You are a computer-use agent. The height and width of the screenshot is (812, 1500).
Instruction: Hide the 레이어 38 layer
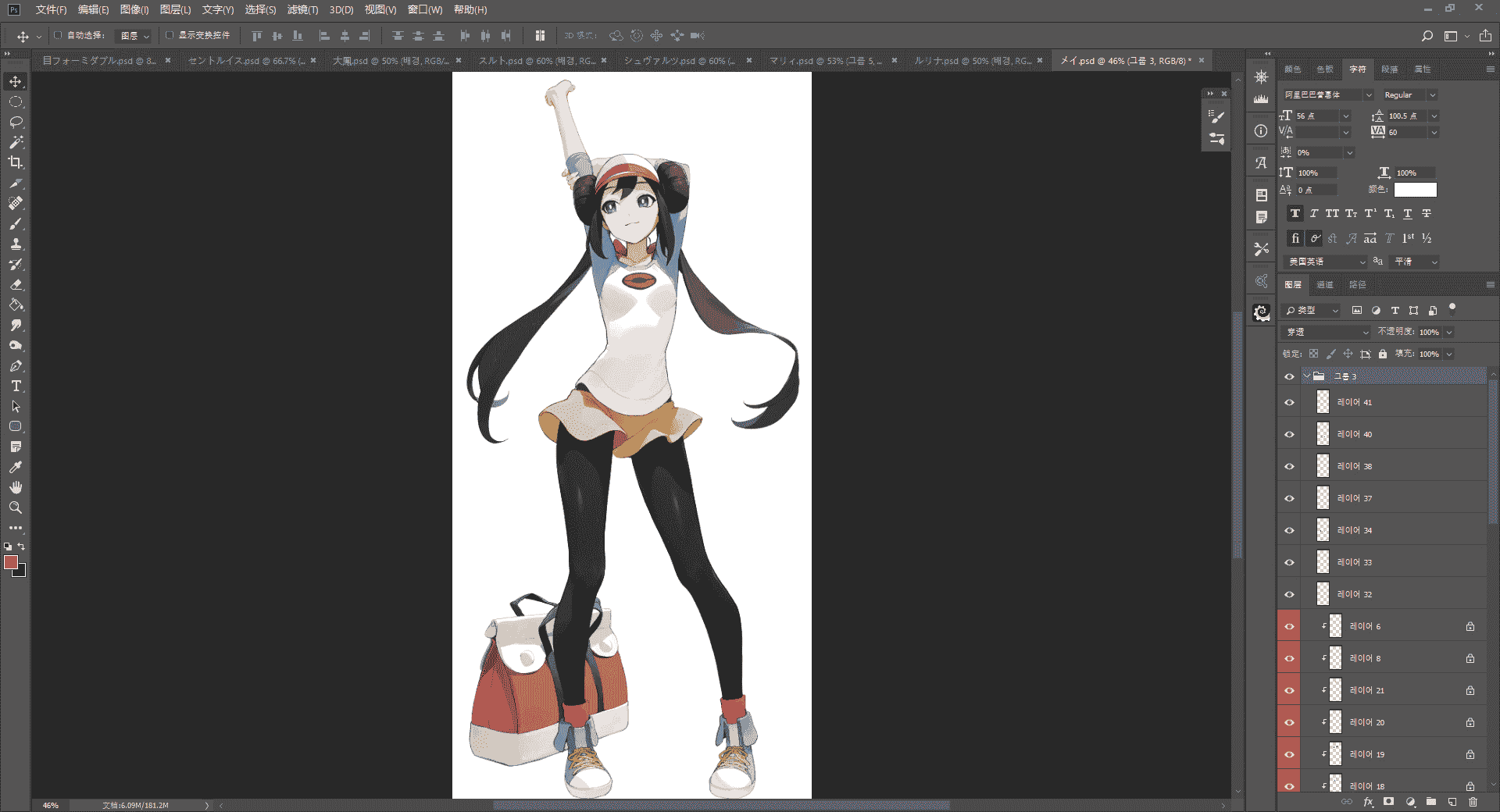coord(1289,467)
